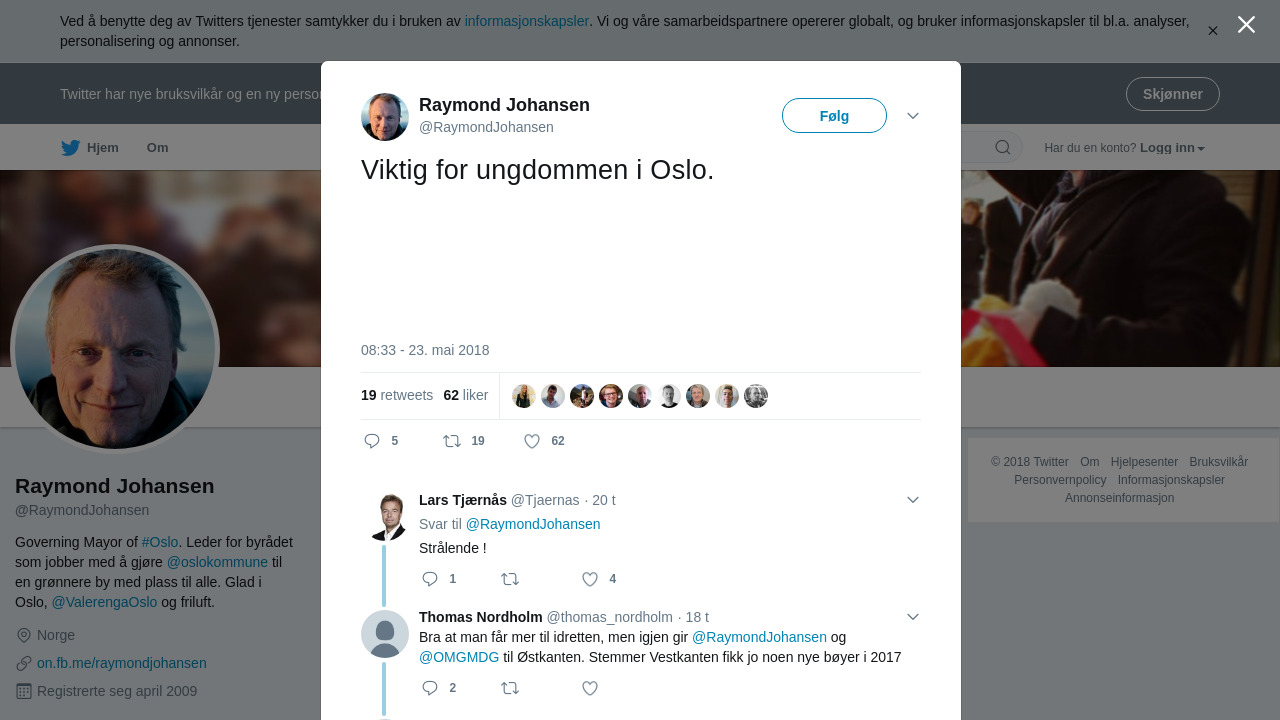Close the tweet overlay with large X
The image size is (1280, 720).
[x=1246, y=25]
